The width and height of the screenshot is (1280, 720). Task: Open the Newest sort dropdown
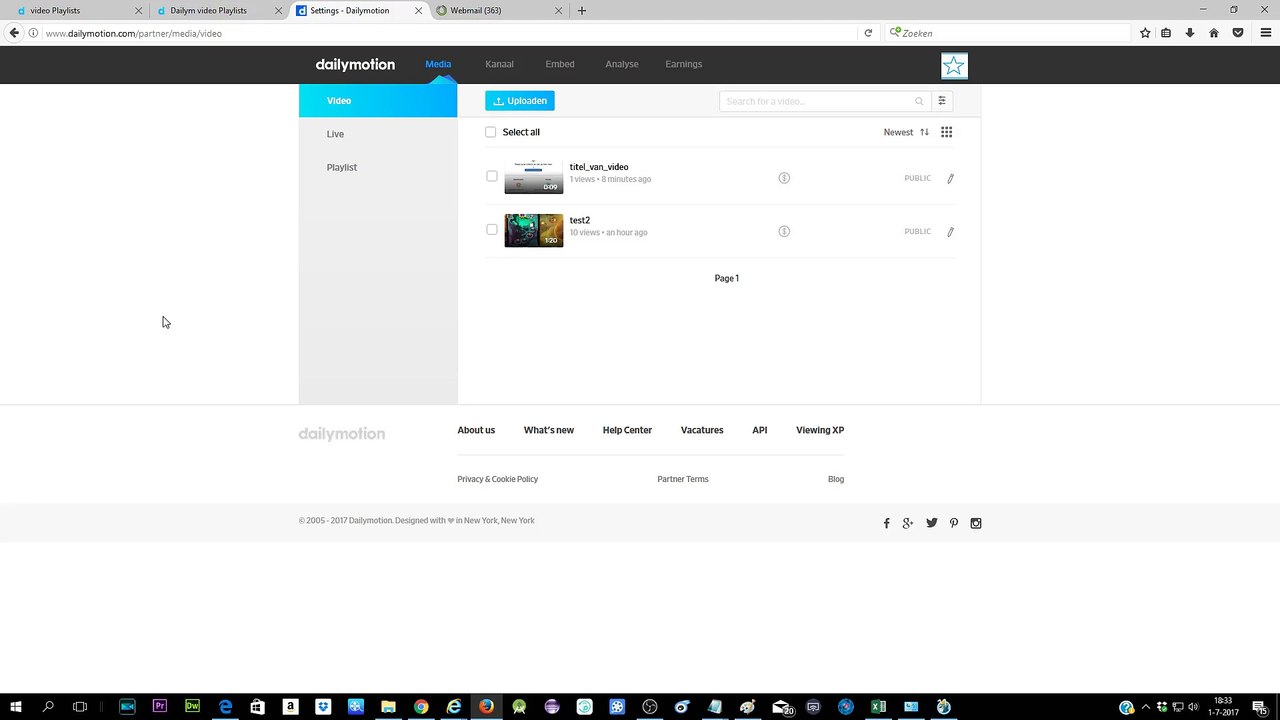(x=898, y=132)
